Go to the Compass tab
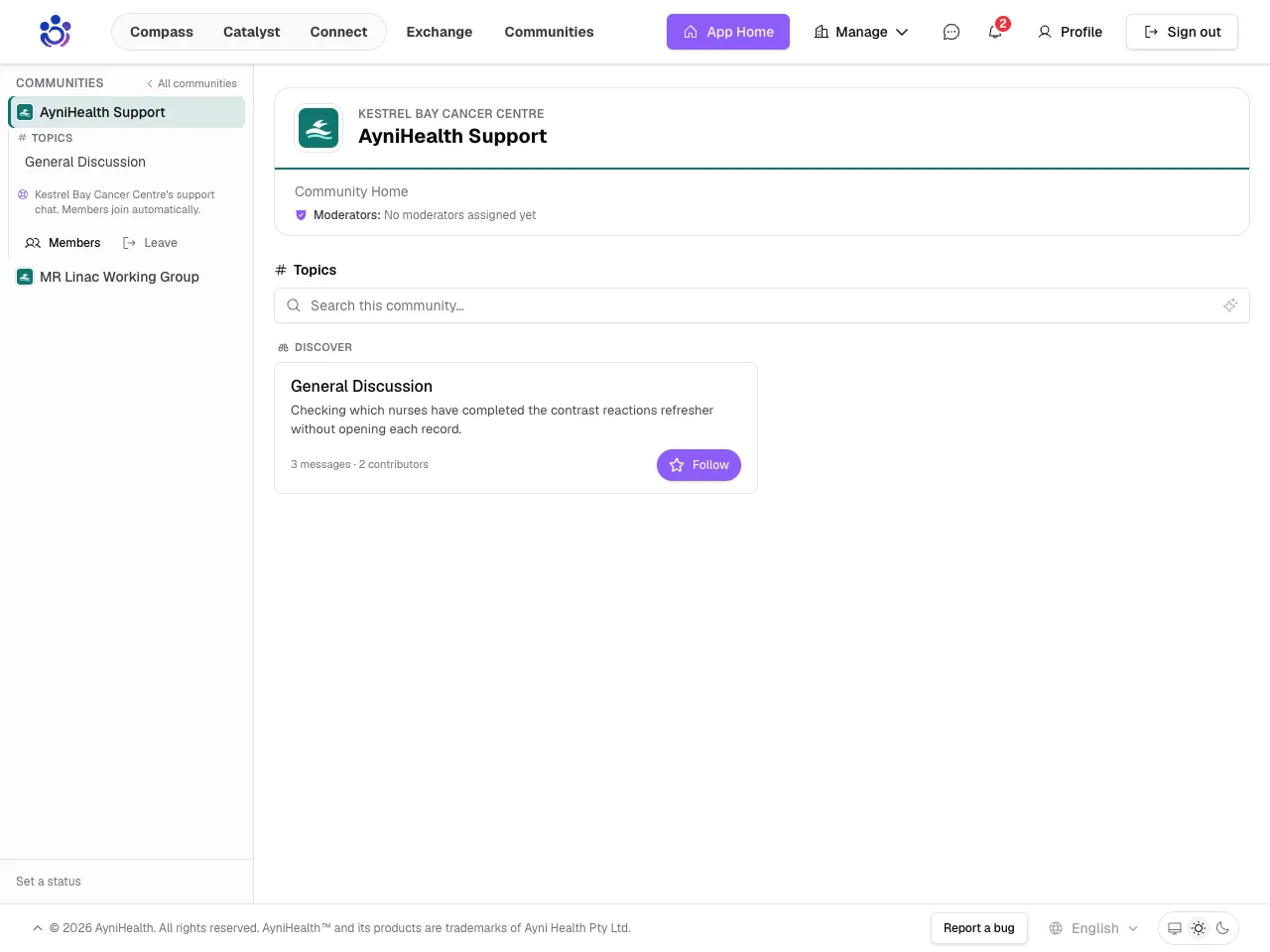This screenshot has width=1270, height=952. tap(162, 32)
